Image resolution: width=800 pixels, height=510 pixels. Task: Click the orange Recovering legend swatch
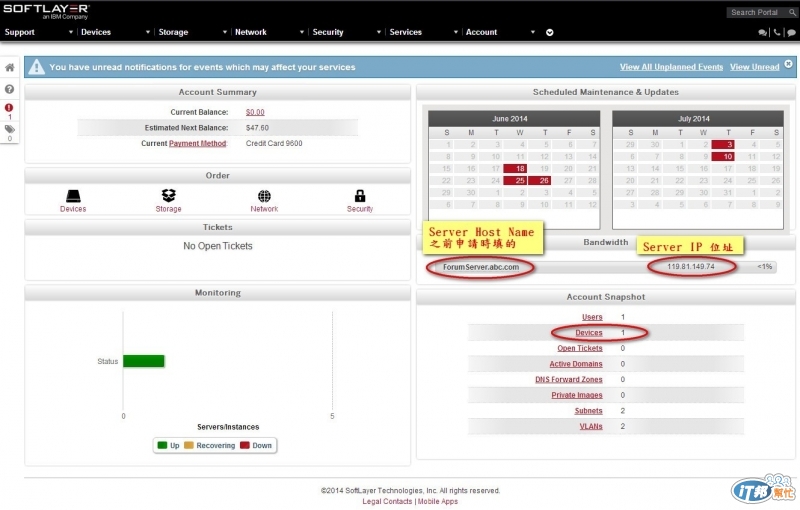(189, 445)
